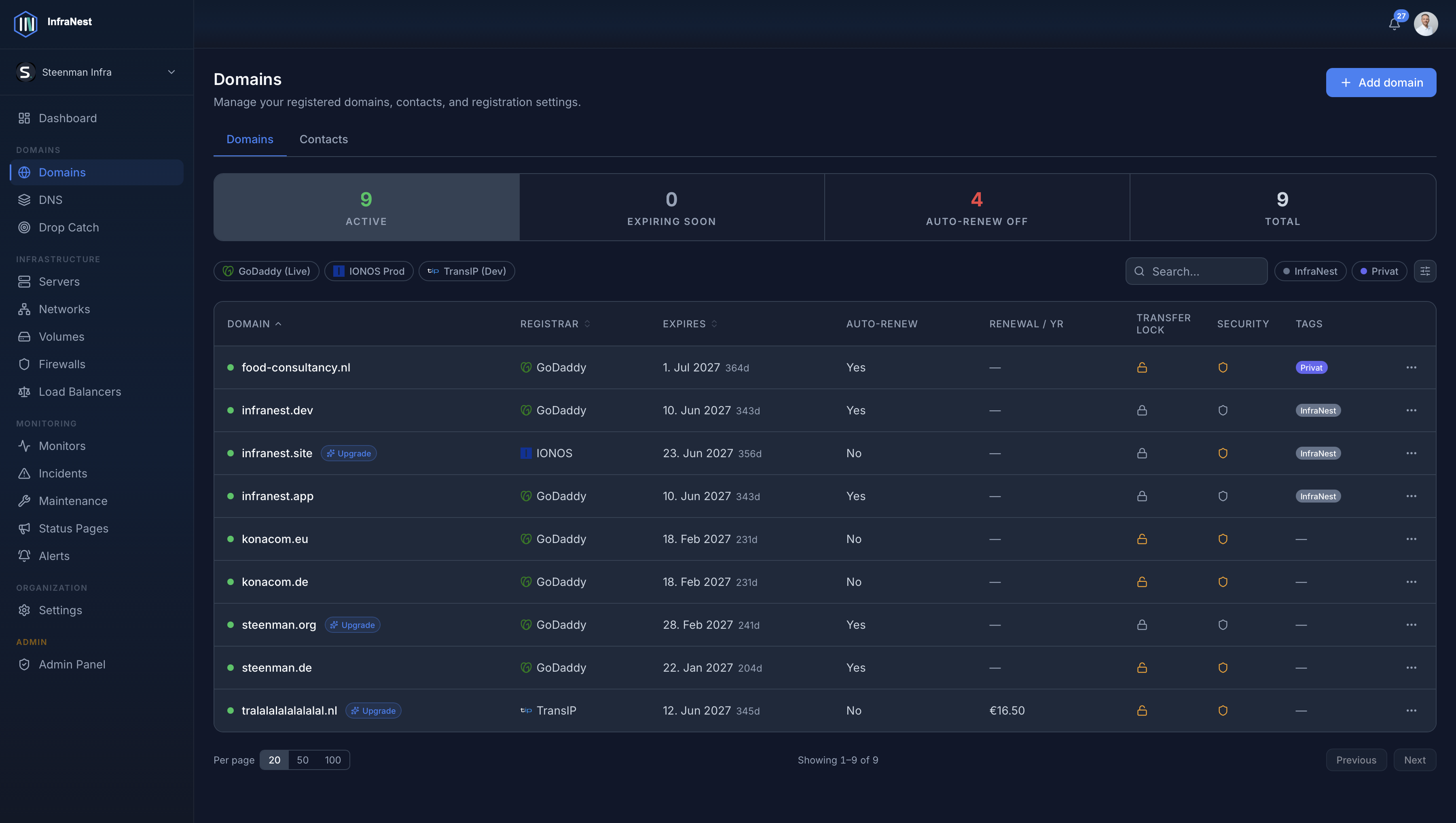Viewport: 1456px width, 823px height.
Task: Click the table filter settings icon
Action: point(1425,272)
